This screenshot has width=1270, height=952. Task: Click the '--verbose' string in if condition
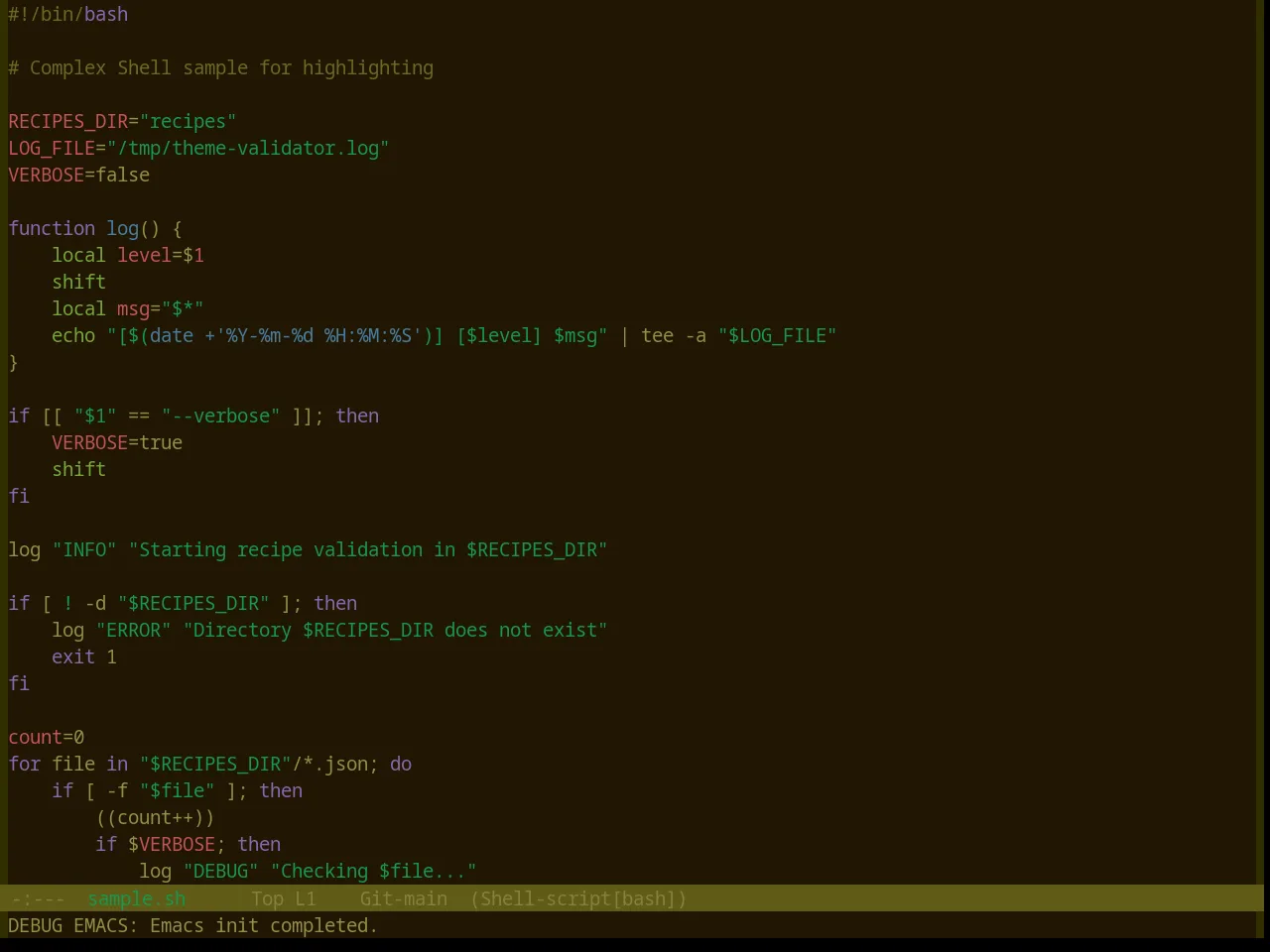coord(220,416)
